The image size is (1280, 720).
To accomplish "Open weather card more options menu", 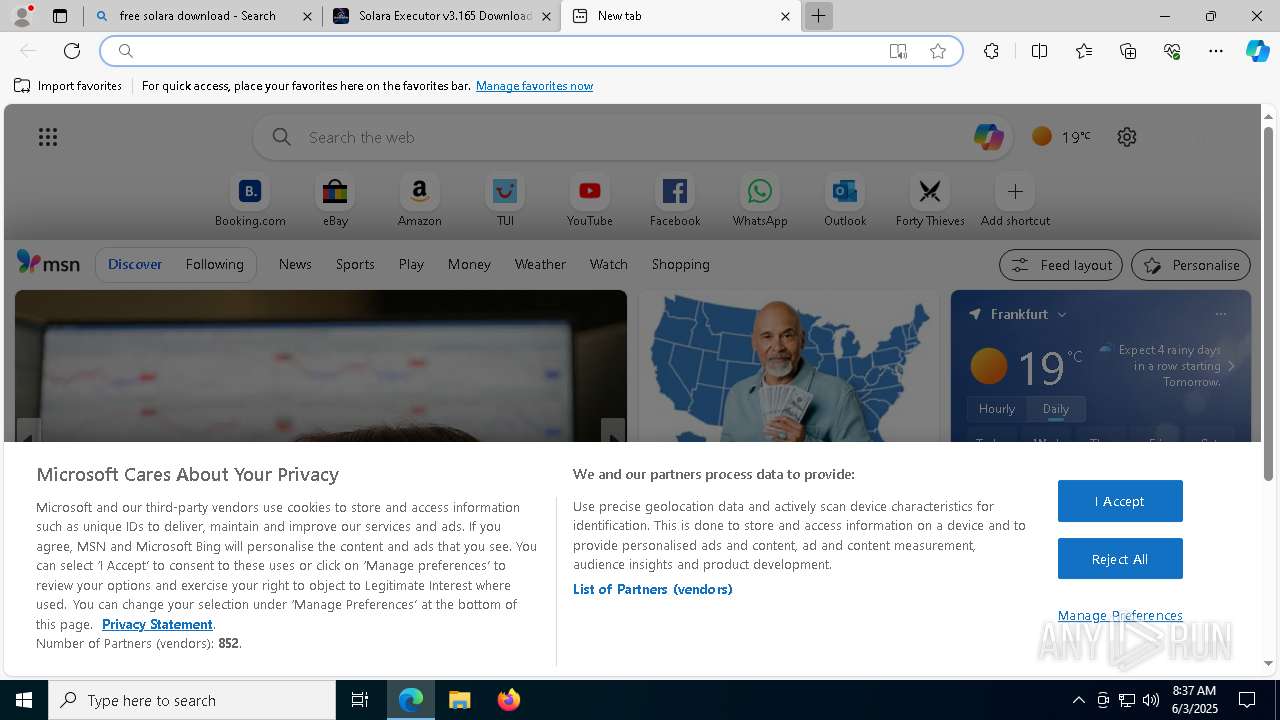I will pyautogui.click(x=1220, y=314).
